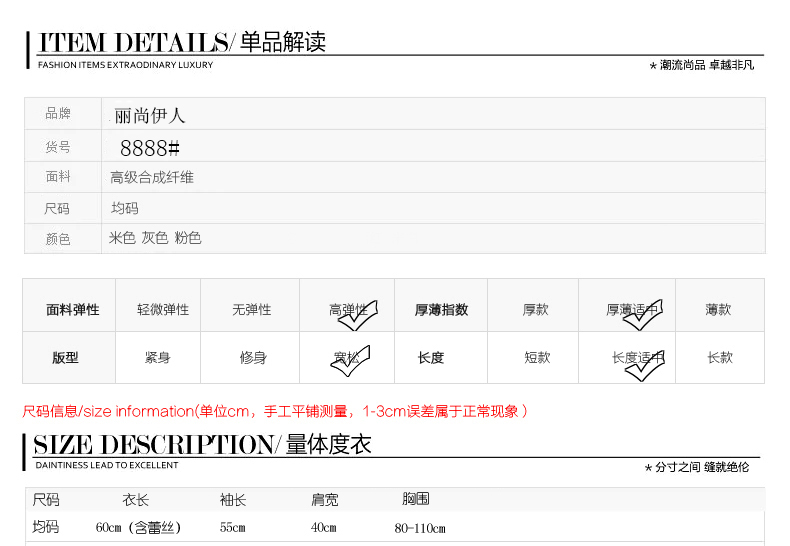The height and width of the screenshot is (546, 790).
Task: Click the 均码 value in details table
Action: (125, 208)
